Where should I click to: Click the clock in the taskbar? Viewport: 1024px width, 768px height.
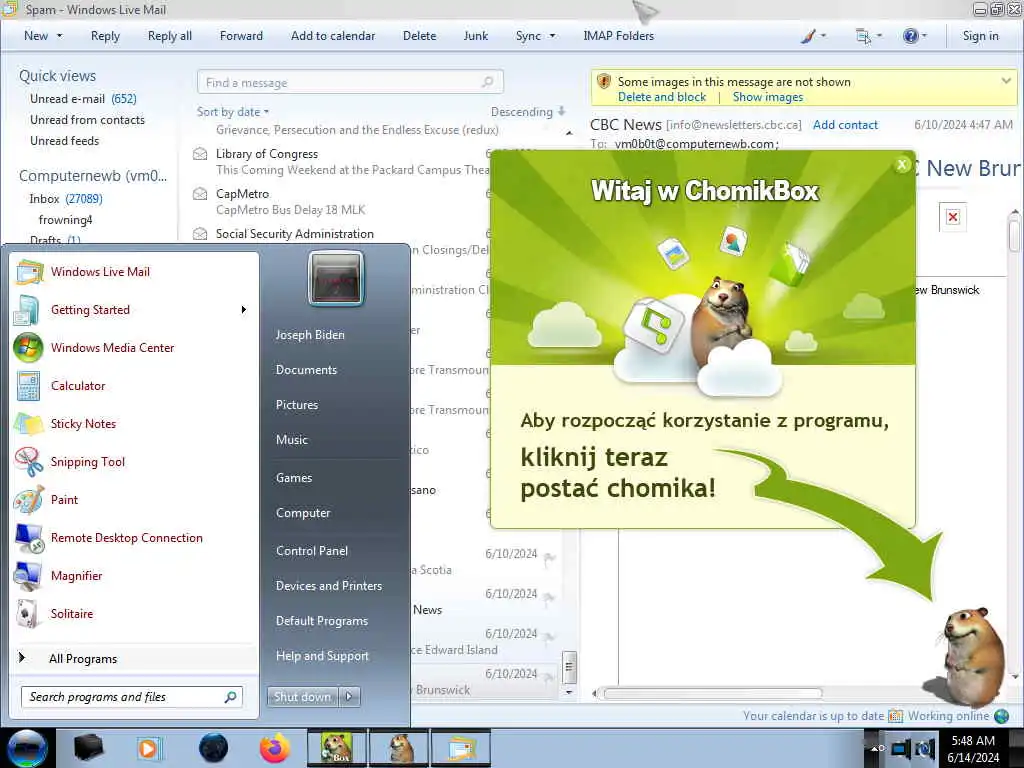(973, 748)
